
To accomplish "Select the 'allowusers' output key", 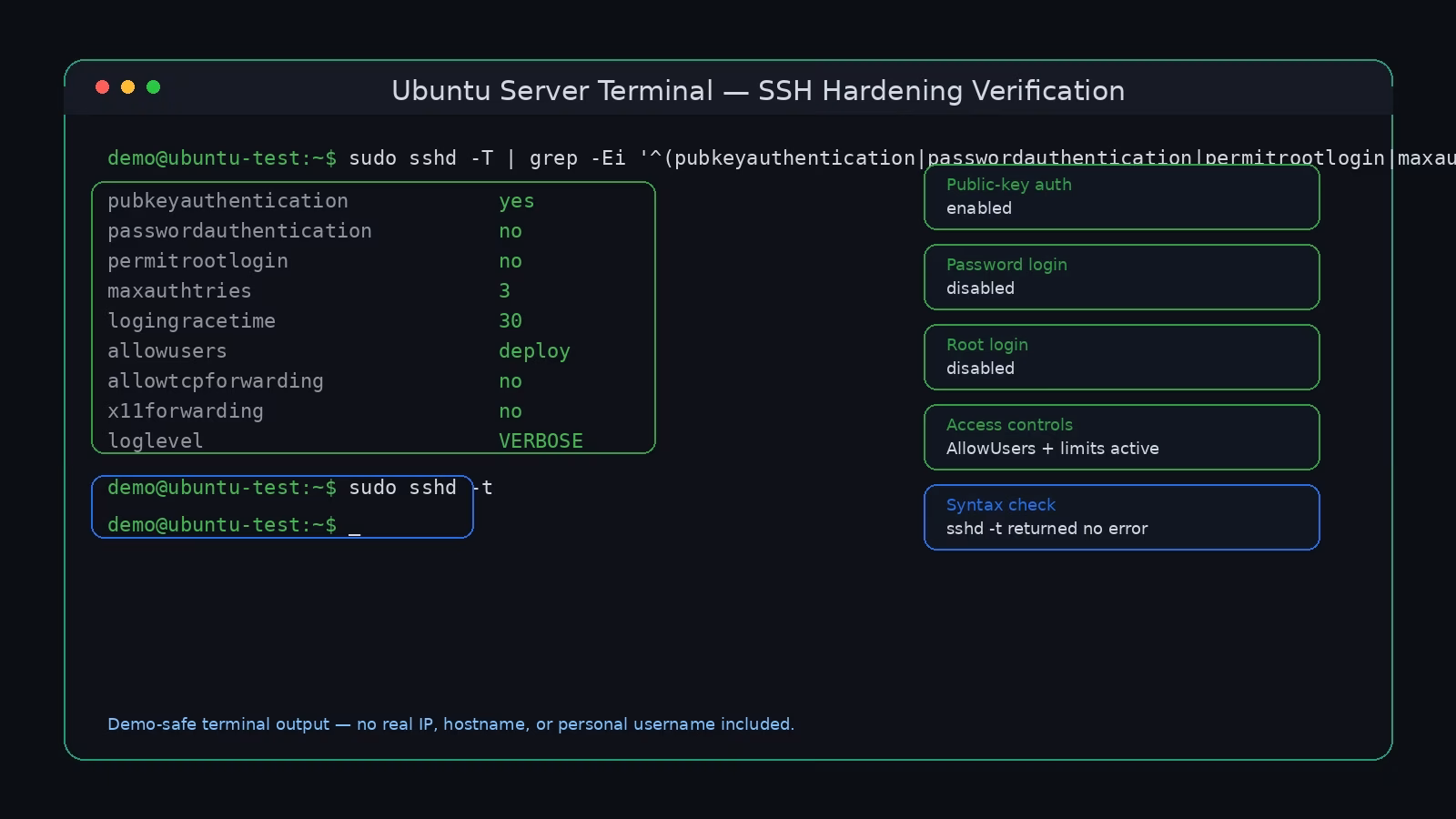I will click(167, 351).
